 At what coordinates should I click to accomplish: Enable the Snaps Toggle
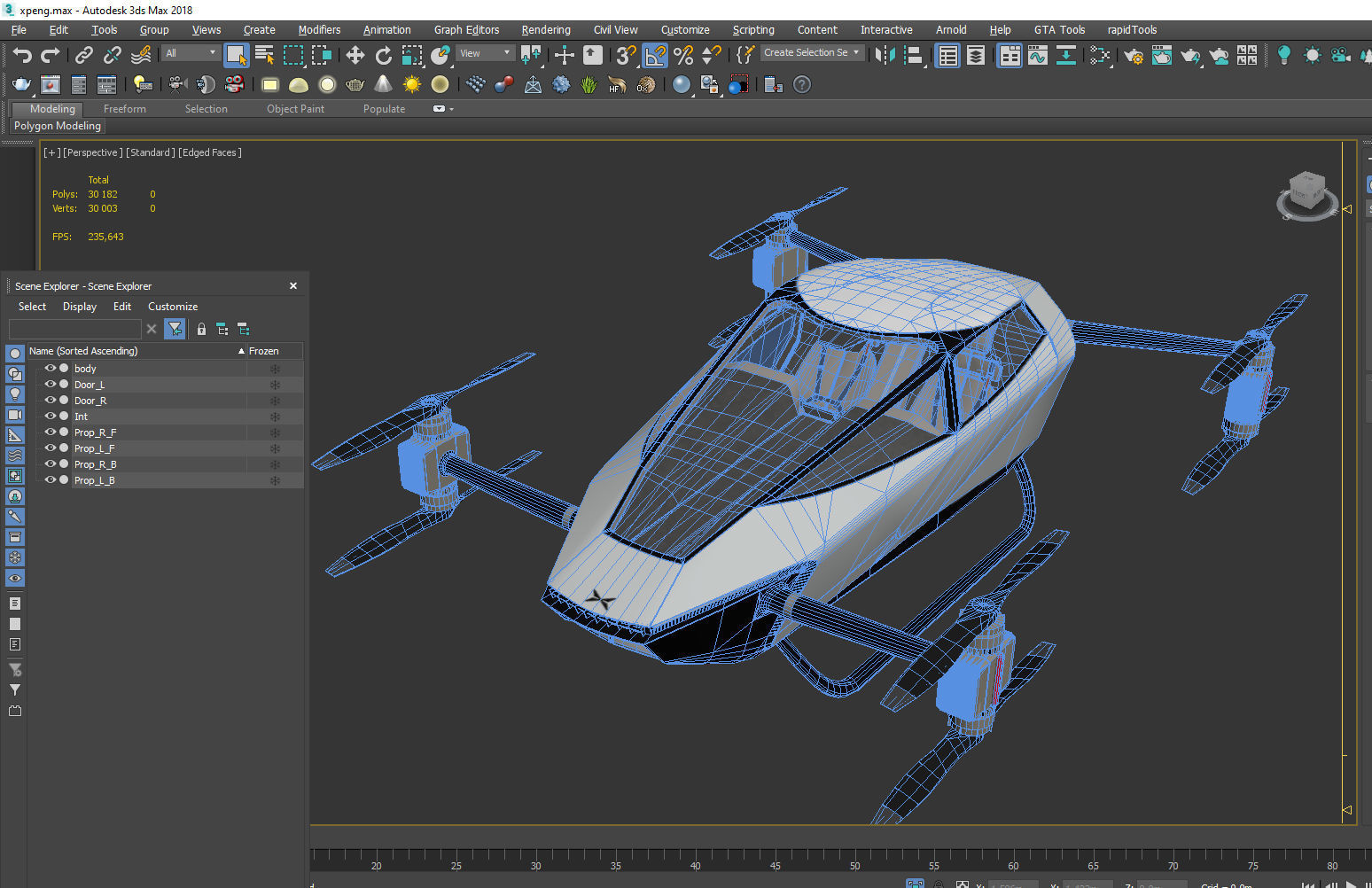(624, 55)
